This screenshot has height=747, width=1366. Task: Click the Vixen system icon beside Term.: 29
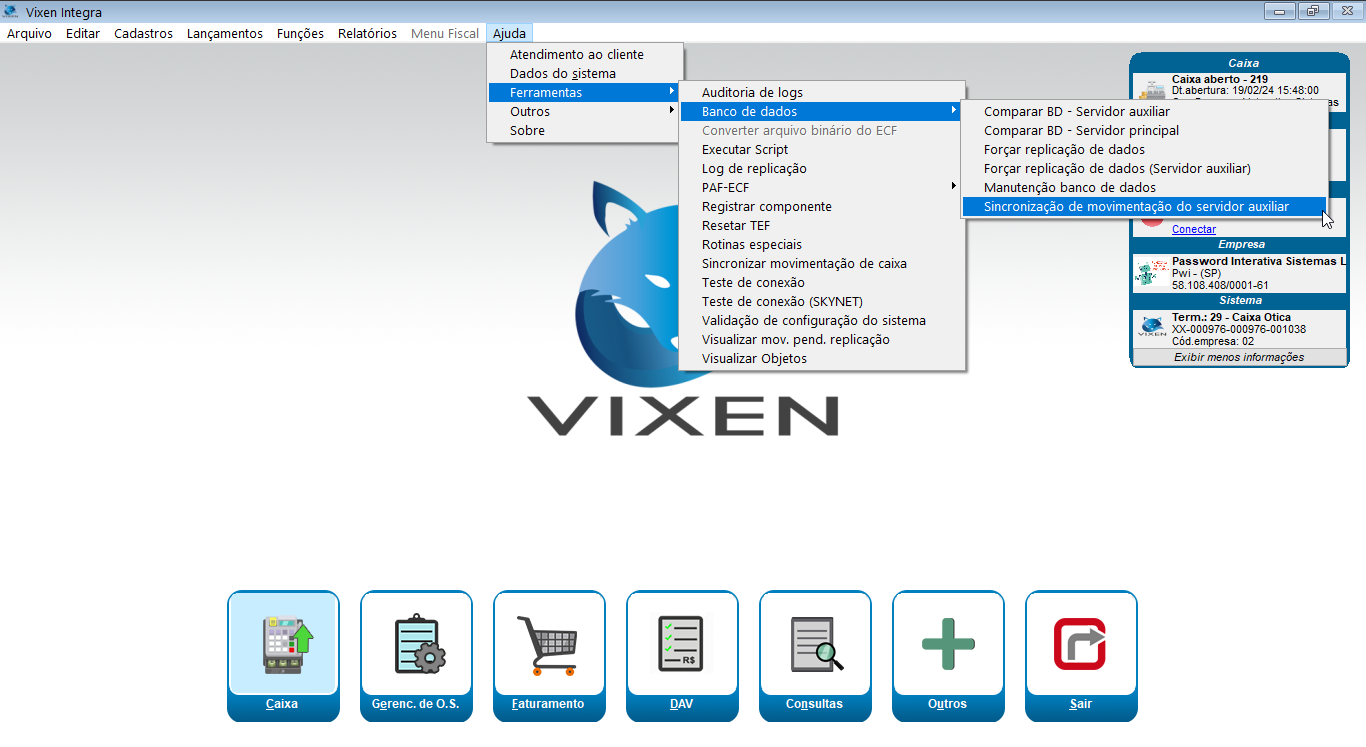(1151, 328)
